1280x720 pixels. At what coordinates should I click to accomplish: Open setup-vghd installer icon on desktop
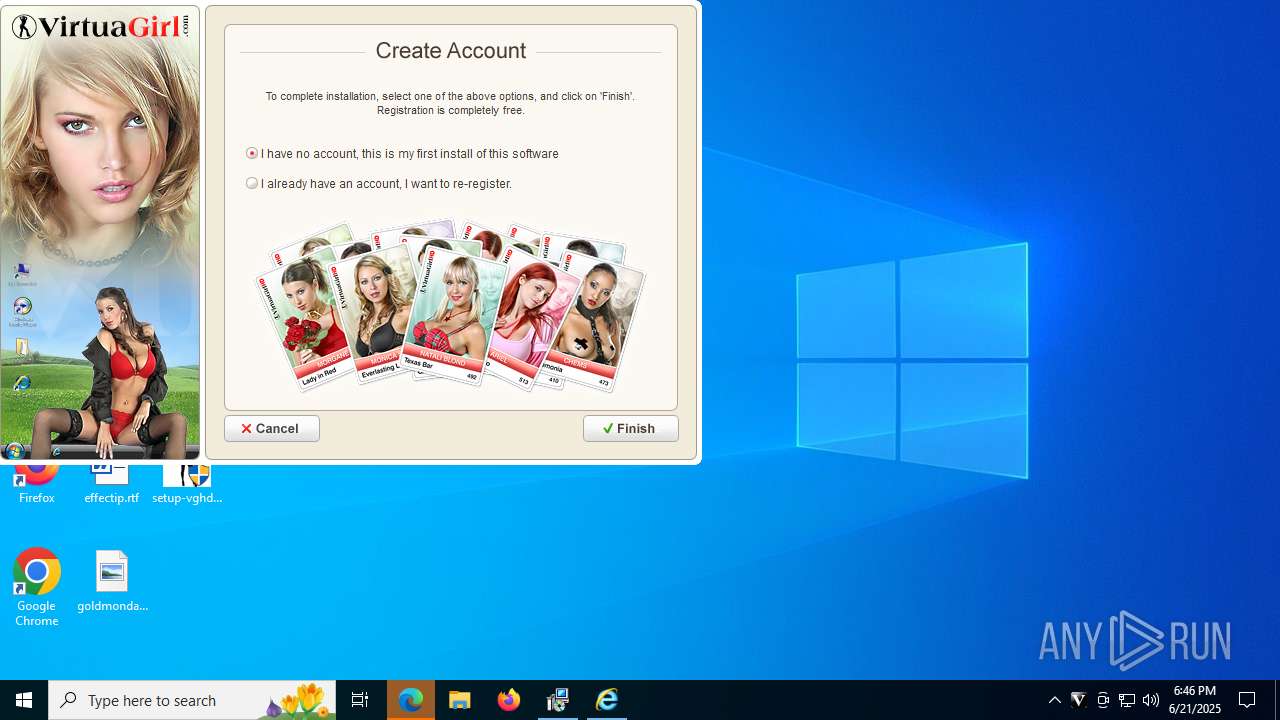click(187, 483)
